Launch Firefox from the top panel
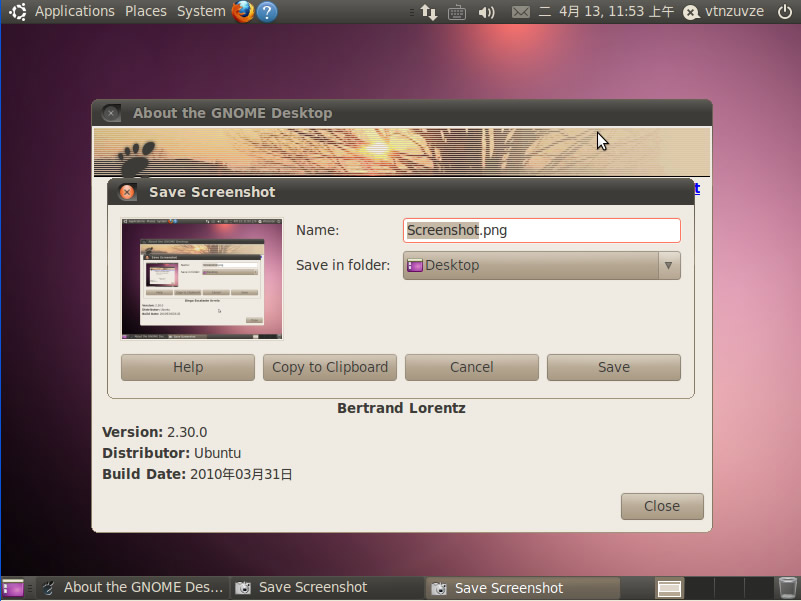801x601 pixels. tap(243, 11)
